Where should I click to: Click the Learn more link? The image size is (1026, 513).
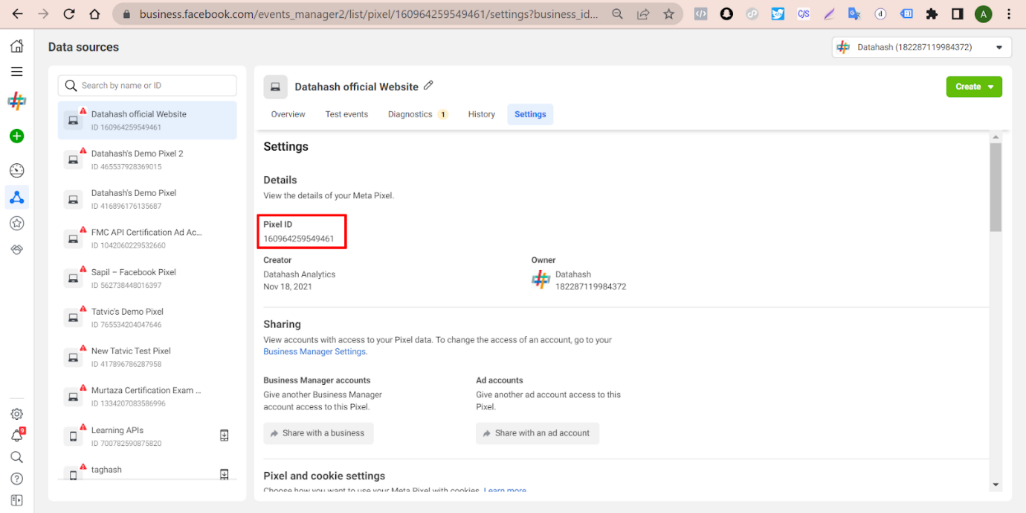(505, 490)
